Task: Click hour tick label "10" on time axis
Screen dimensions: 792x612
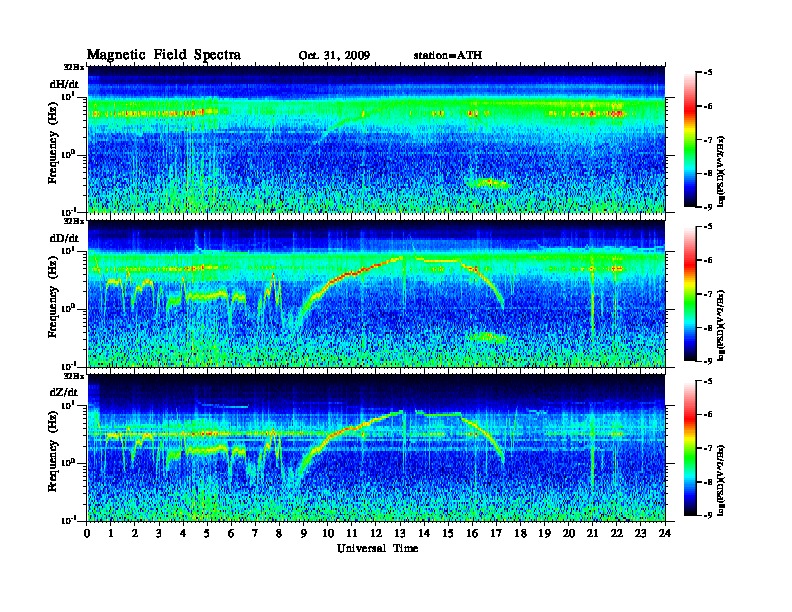Action: [327, 534]
